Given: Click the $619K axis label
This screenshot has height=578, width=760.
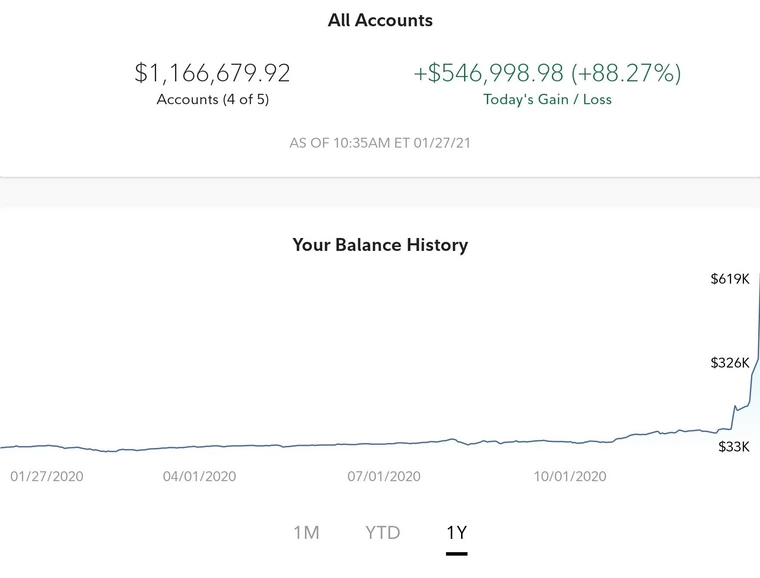Looking at the screenshot, I should tap(729, 279).
